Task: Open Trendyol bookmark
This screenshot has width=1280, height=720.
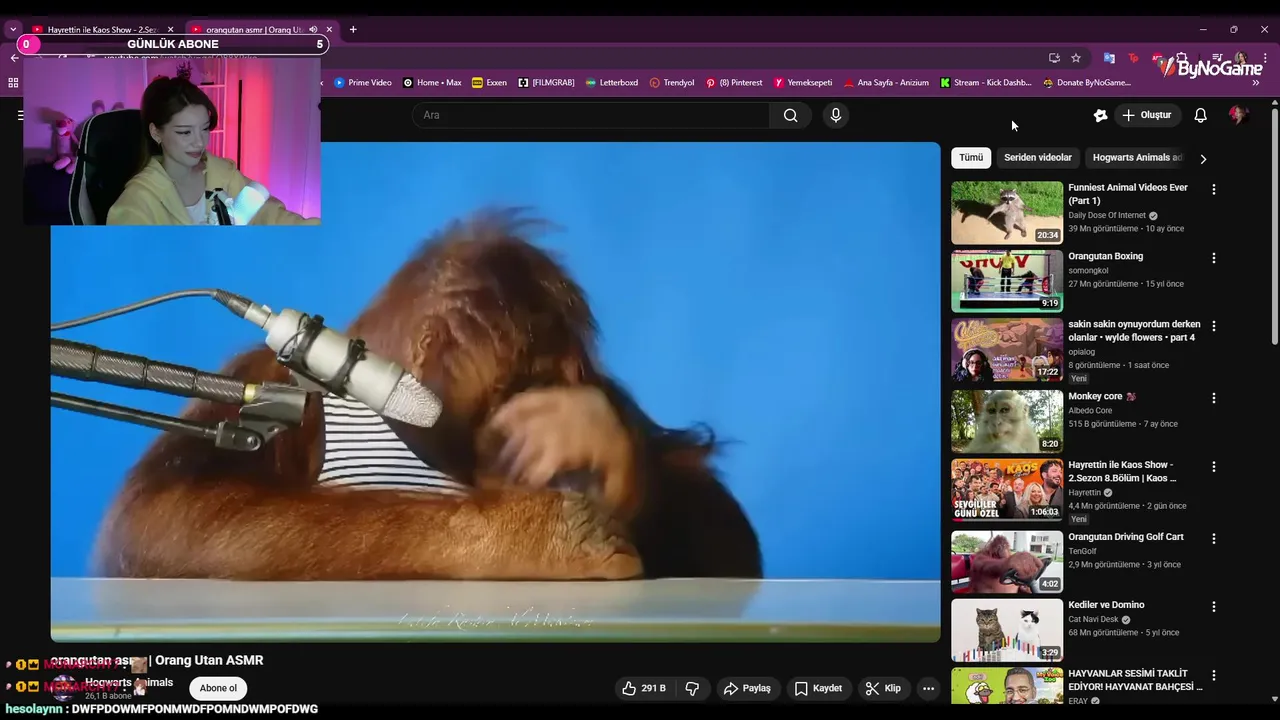Action: 672,83
